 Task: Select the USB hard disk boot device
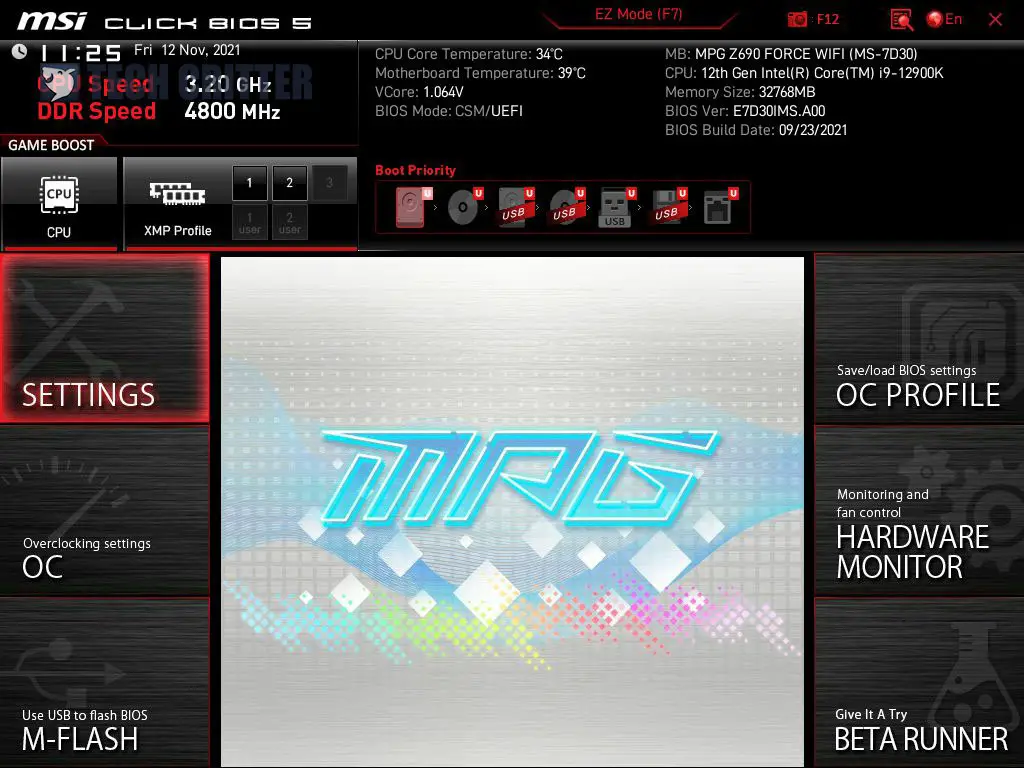516,207
